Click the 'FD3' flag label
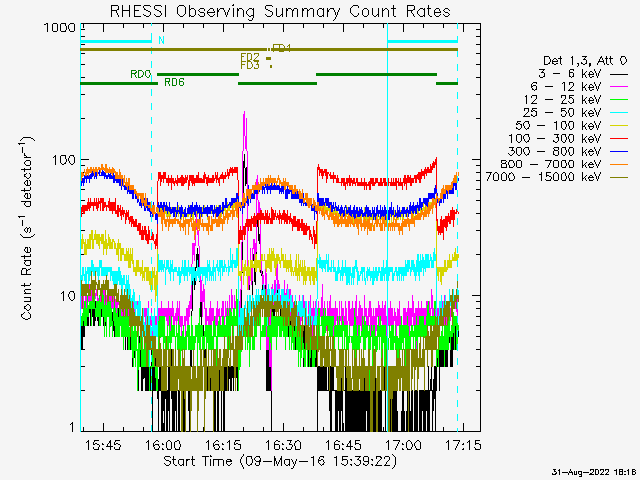 250,65
